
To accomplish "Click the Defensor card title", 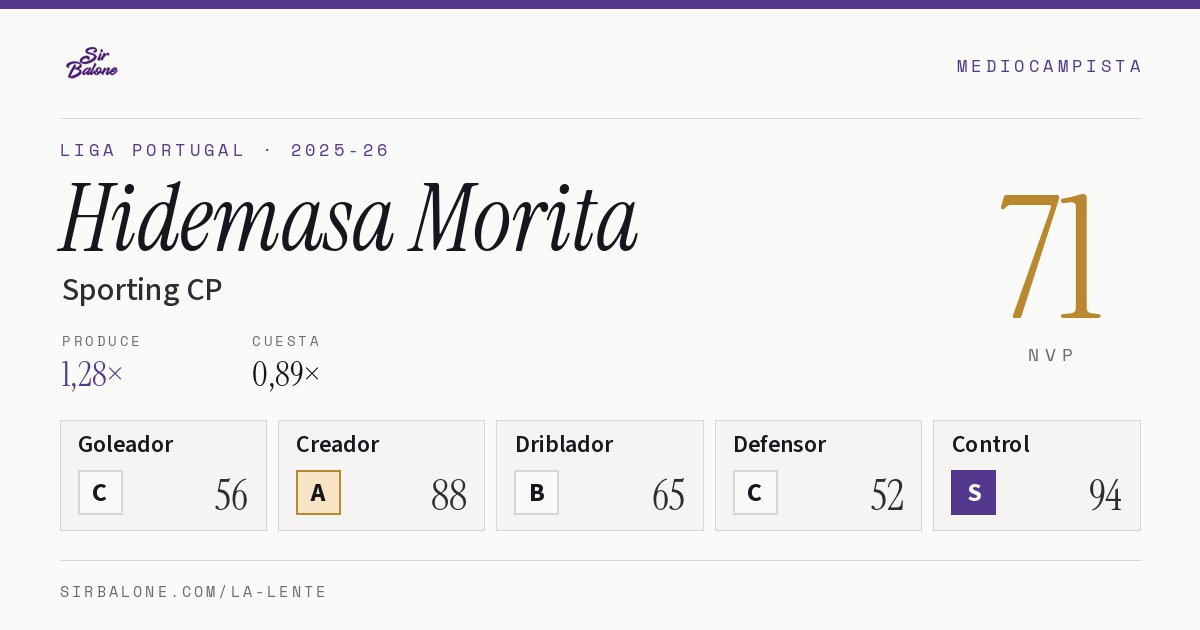I will (x=779, y=444).
